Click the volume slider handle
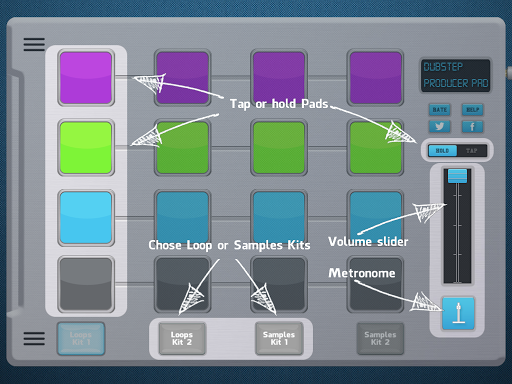 457,176
